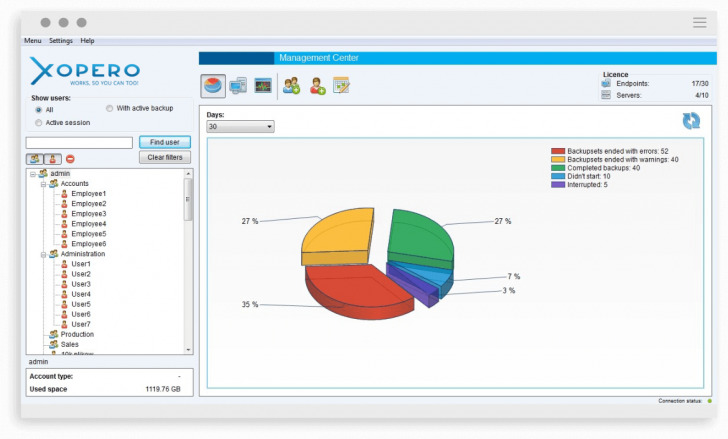728x439 pixels.
Task: Refresh the chart with the blue arrows icon
Action: [691, 121]
